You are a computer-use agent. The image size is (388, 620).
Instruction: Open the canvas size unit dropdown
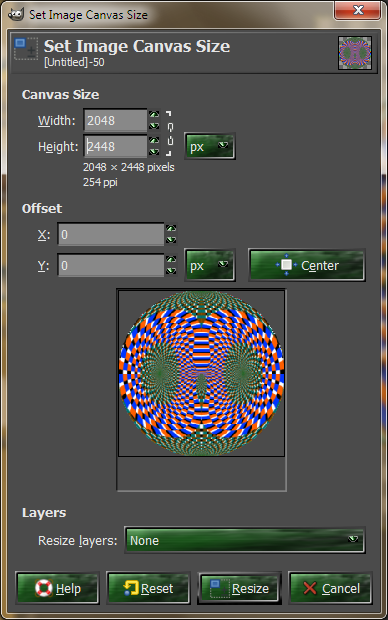210,147
